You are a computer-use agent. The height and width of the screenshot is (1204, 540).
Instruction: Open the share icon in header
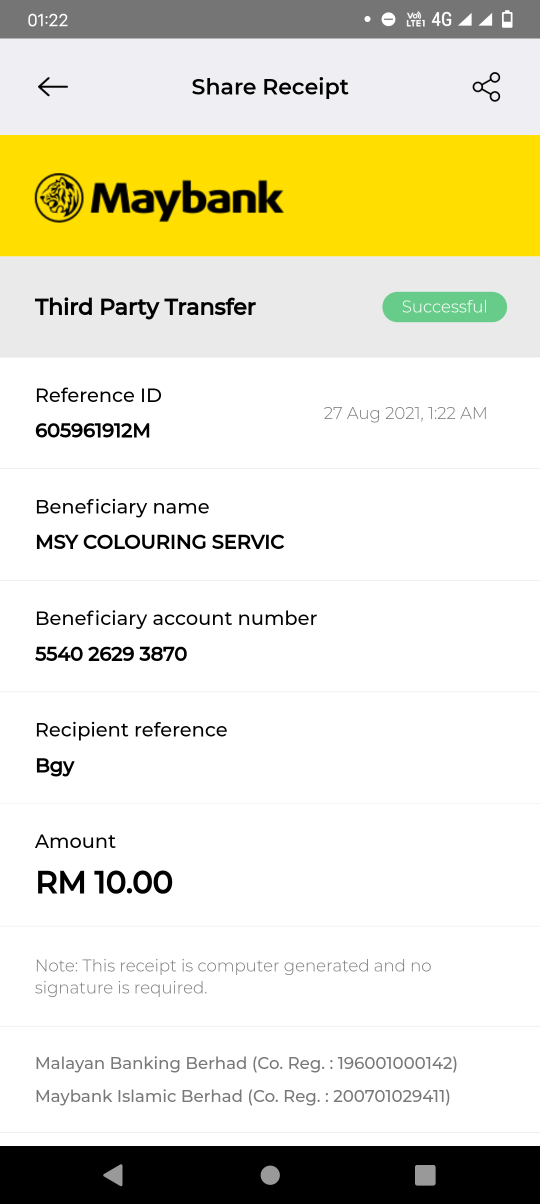[x=486, y=87]
